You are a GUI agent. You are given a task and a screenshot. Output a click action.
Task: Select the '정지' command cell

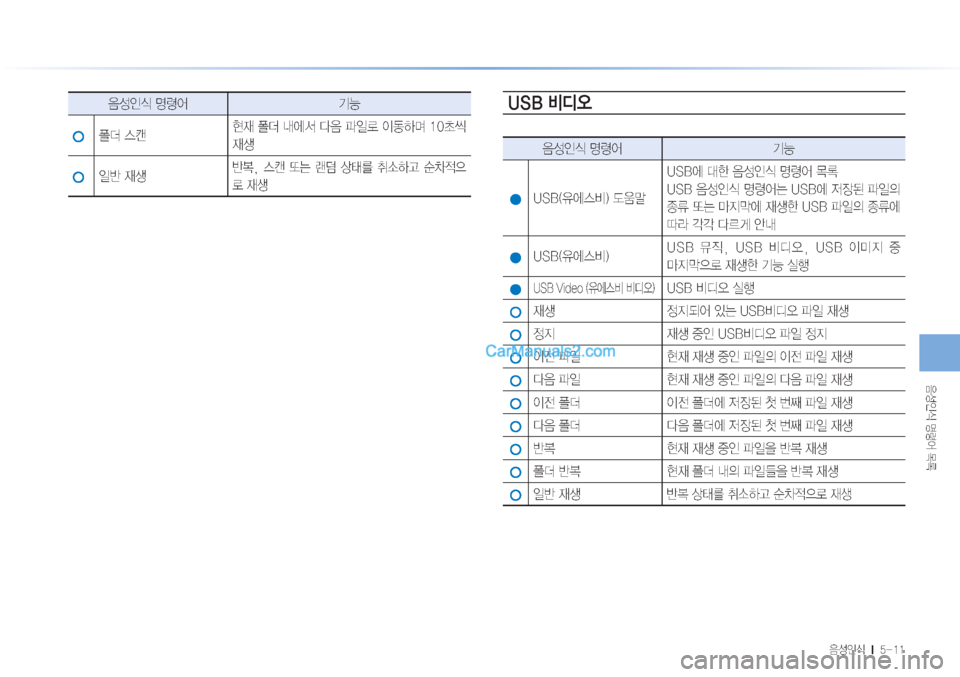[544, 334]
